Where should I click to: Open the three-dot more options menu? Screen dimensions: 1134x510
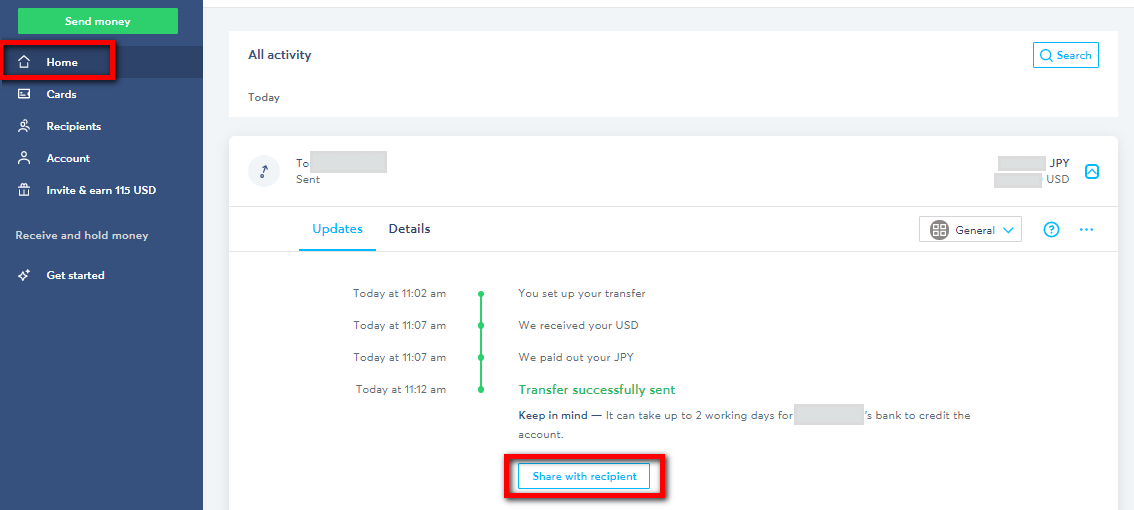coord(1086,230)
